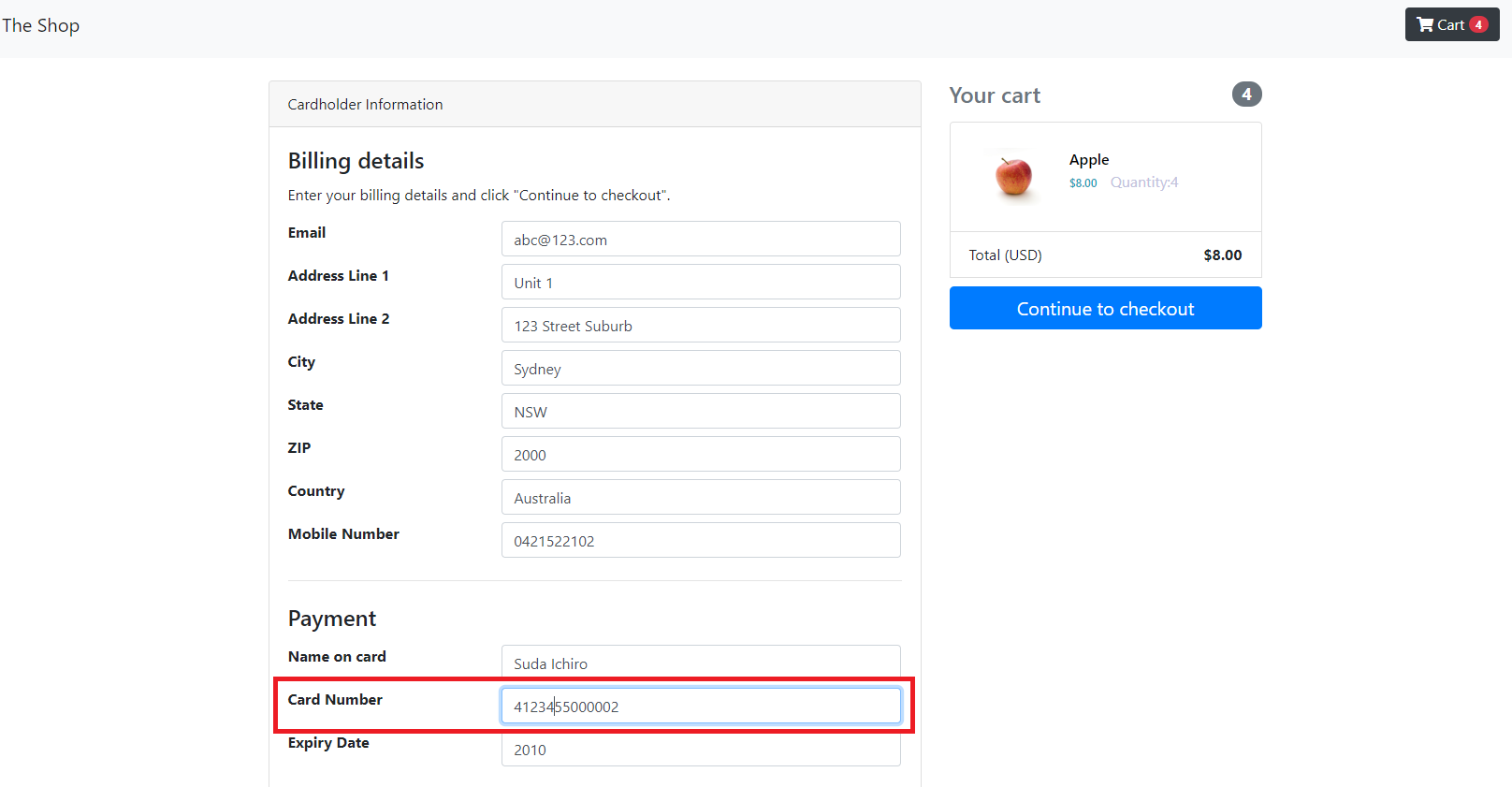
Task: Click the gray cart item count badge
Action: pyautogui.click(x=1246, y=95)
